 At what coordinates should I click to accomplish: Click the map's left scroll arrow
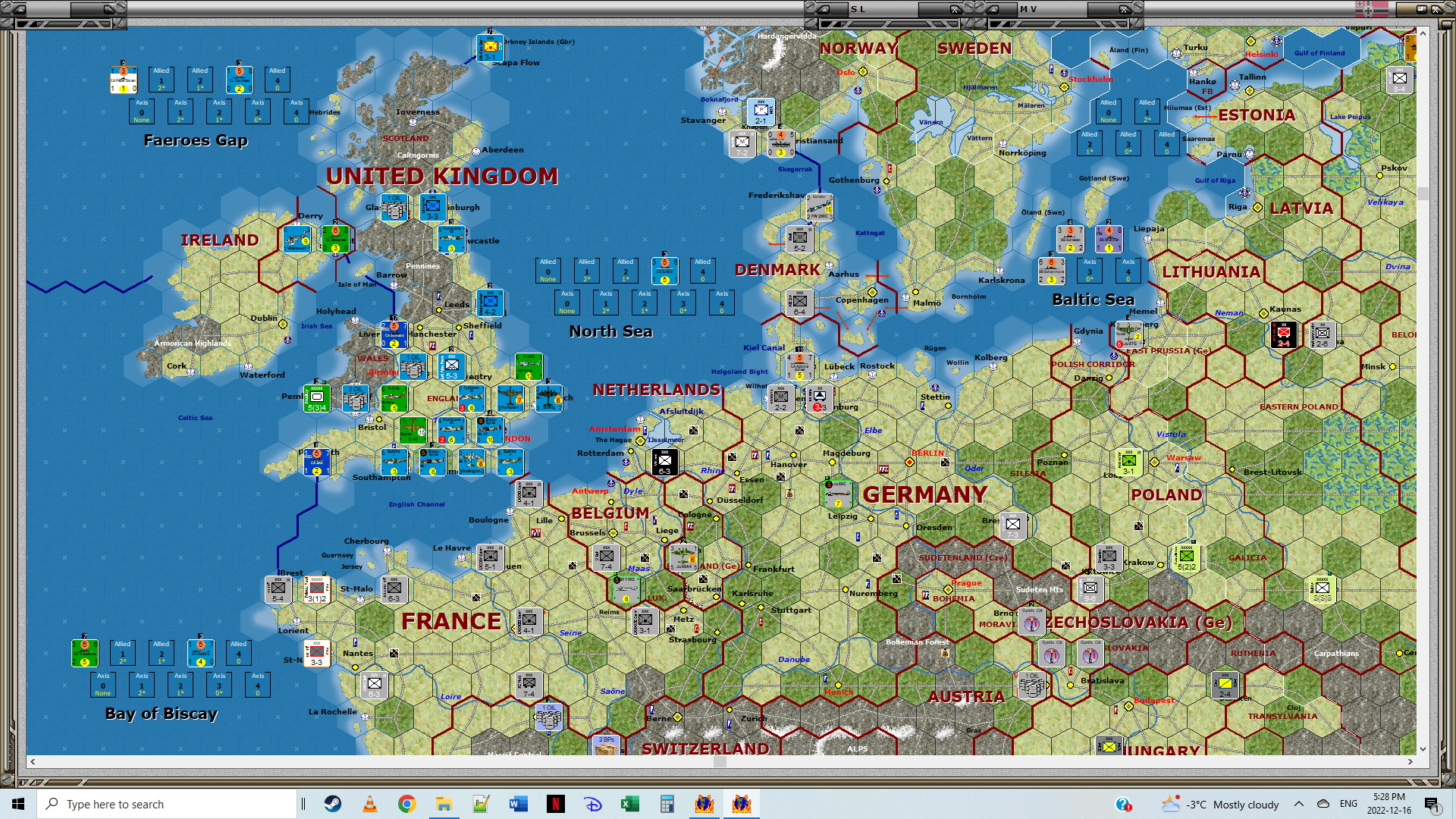(x=32, y=761)
